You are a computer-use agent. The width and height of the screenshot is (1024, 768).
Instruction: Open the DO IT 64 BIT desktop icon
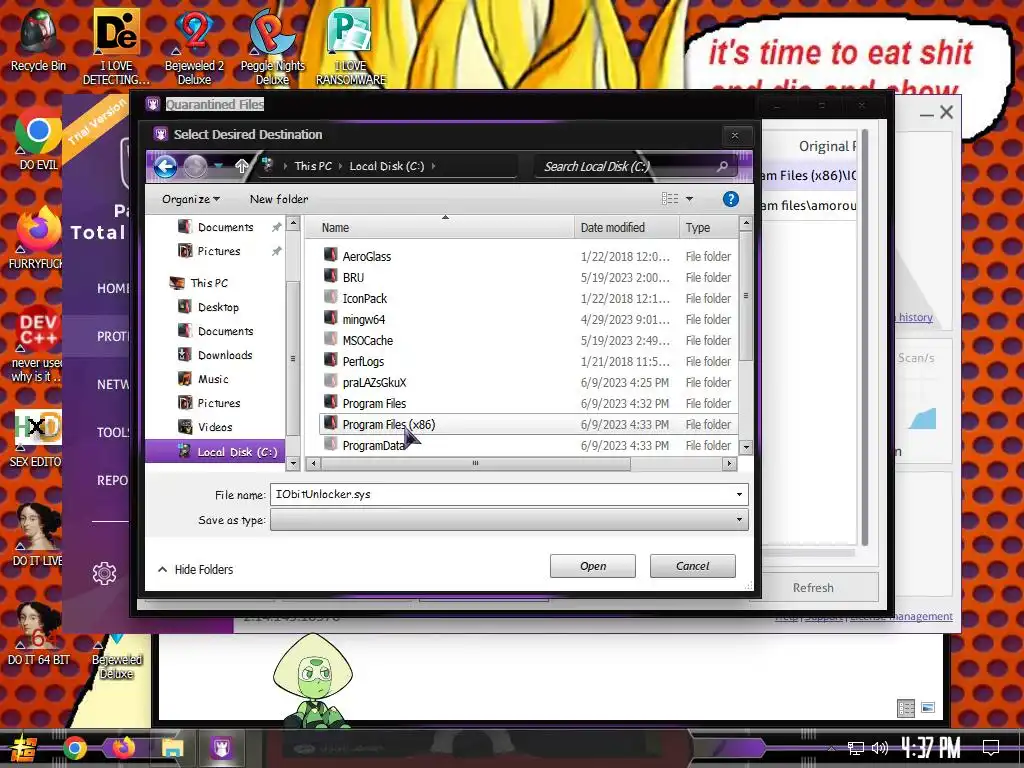(38, 633)
